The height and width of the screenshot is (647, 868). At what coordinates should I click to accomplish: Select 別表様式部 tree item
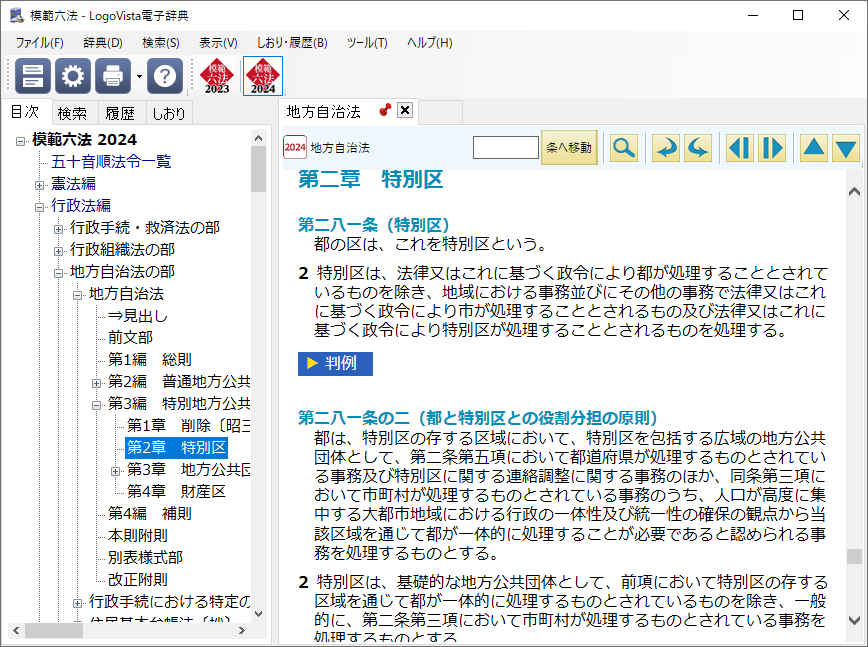[146, 557]
